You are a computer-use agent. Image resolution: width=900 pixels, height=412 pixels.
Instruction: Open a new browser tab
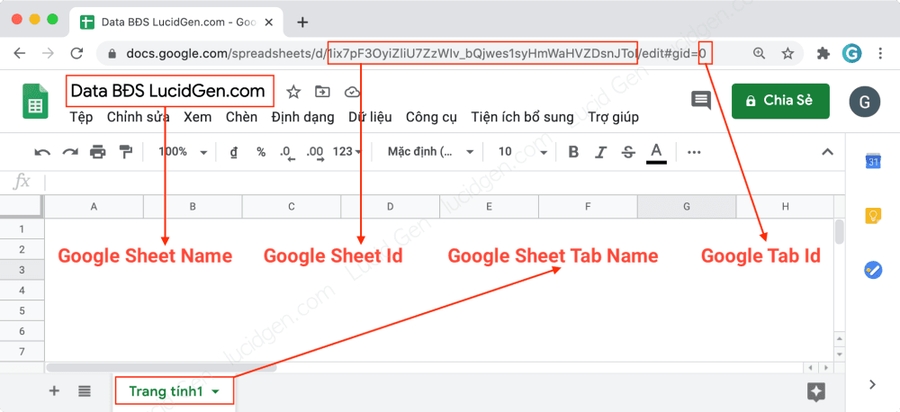302,22
